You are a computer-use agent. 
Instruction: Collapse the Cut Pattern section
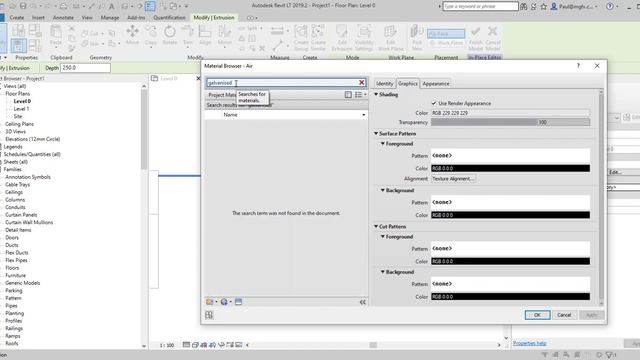pyautogui.click(x=376, y=226)
